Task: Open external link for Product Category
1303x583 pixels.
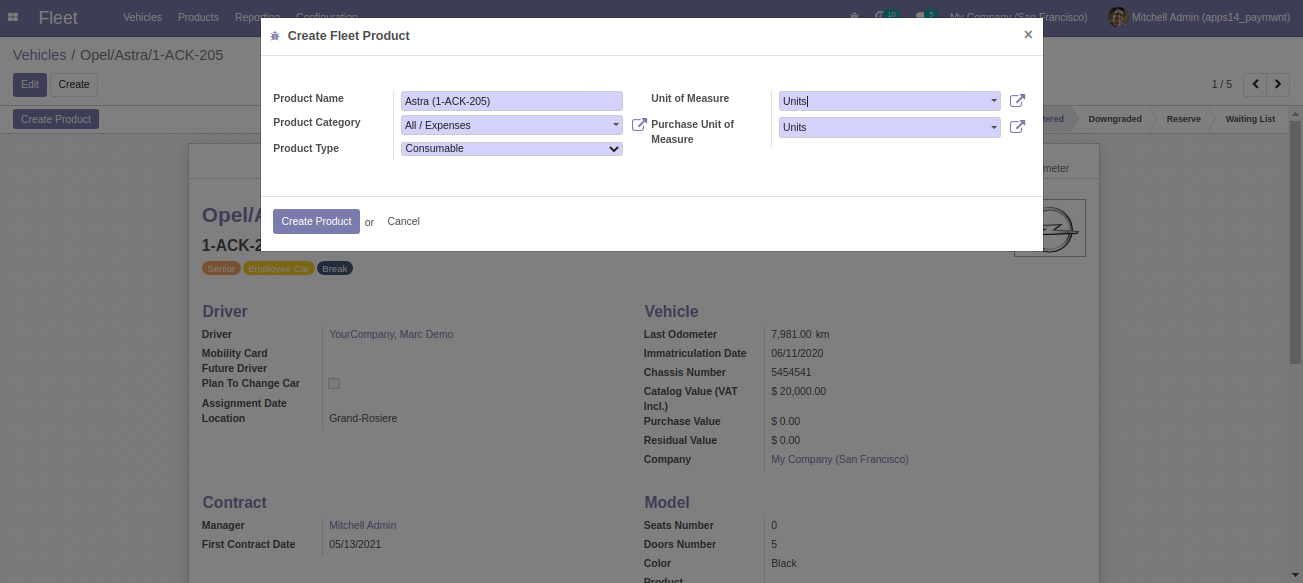Action: point(639,125)
